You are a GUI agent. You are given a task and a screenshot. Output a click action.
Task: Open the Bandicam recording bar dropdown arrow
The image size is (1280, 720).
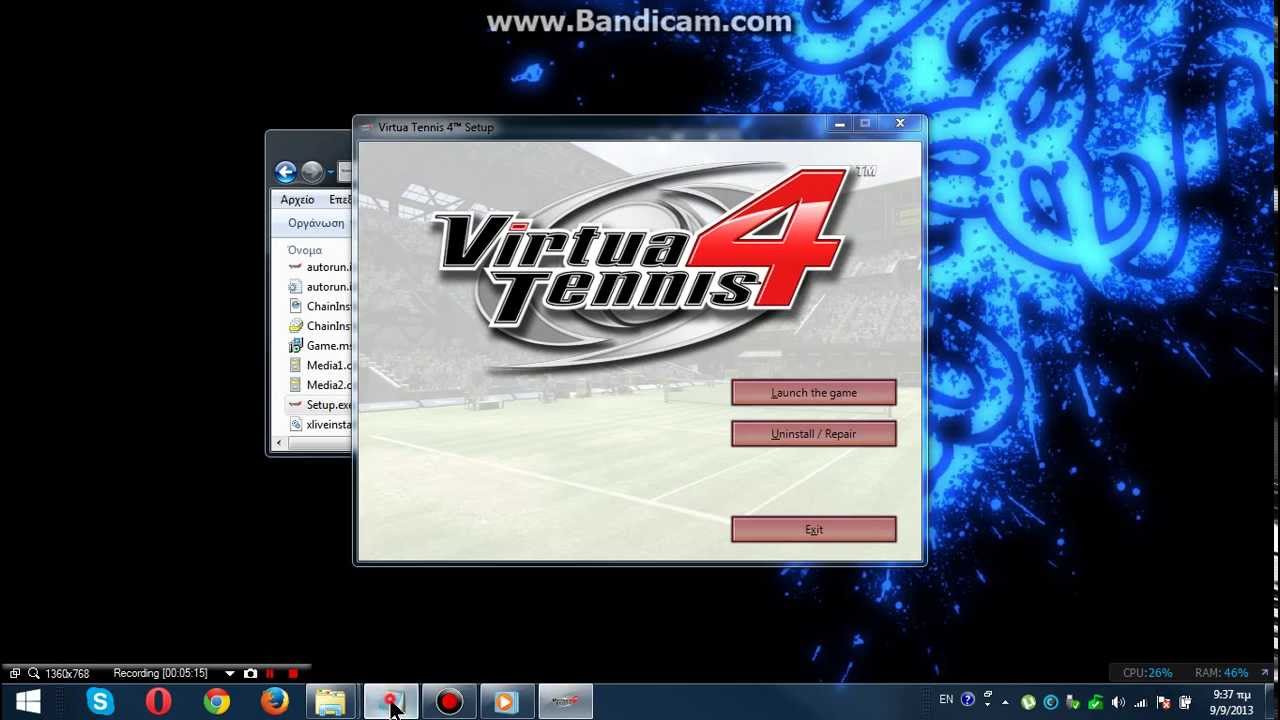[230, 674]
